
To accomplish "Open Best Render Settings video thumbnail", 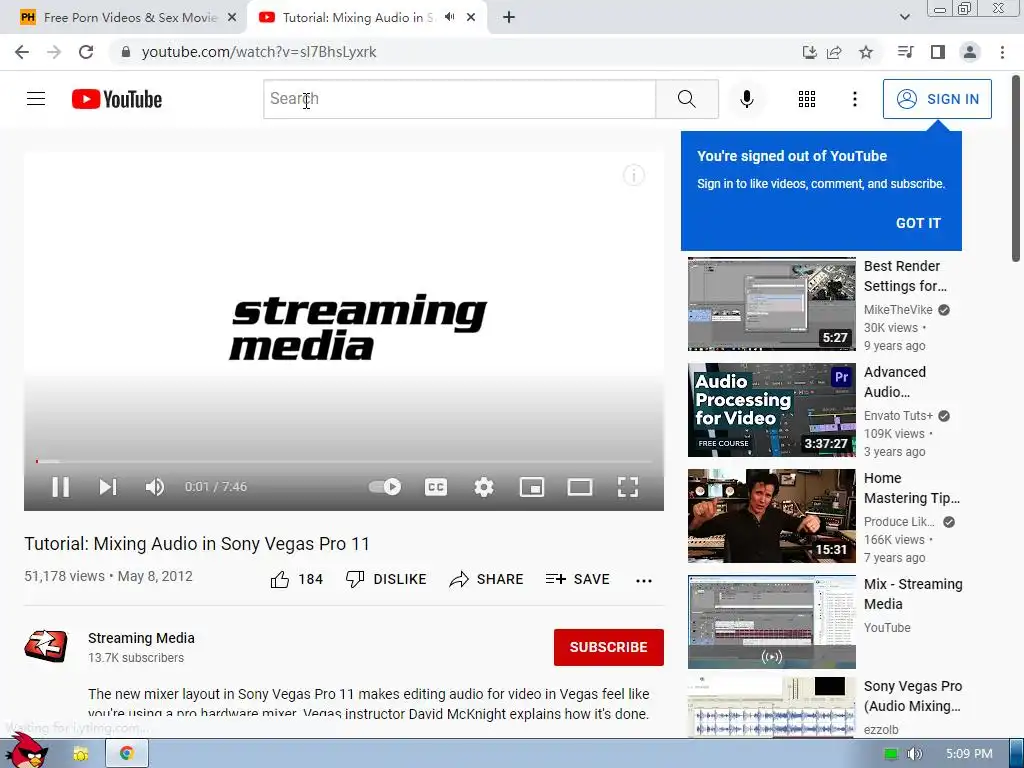I will (771, 304).
